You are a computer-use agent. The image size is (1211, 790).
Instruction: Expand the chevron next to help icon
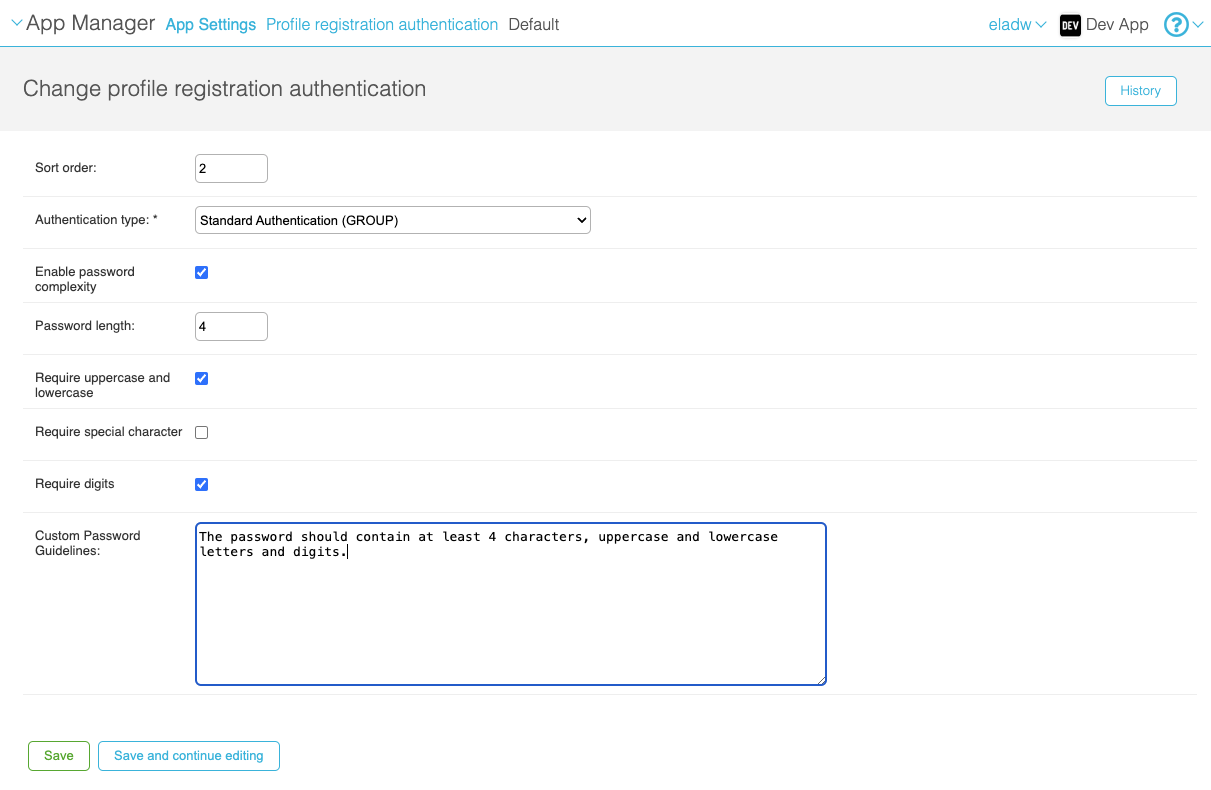1198,25
